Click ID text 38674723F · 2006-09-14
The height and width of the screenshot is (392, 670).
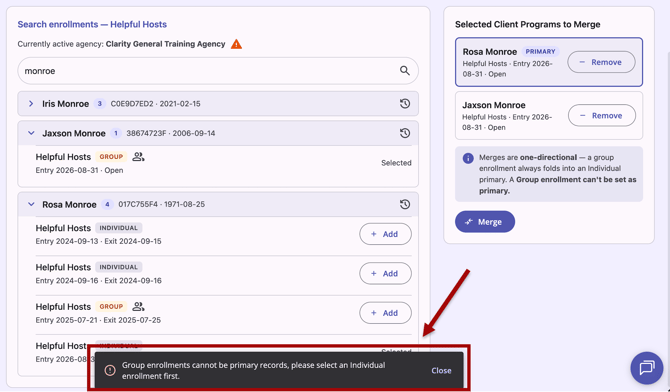click(x=170, y=133)
